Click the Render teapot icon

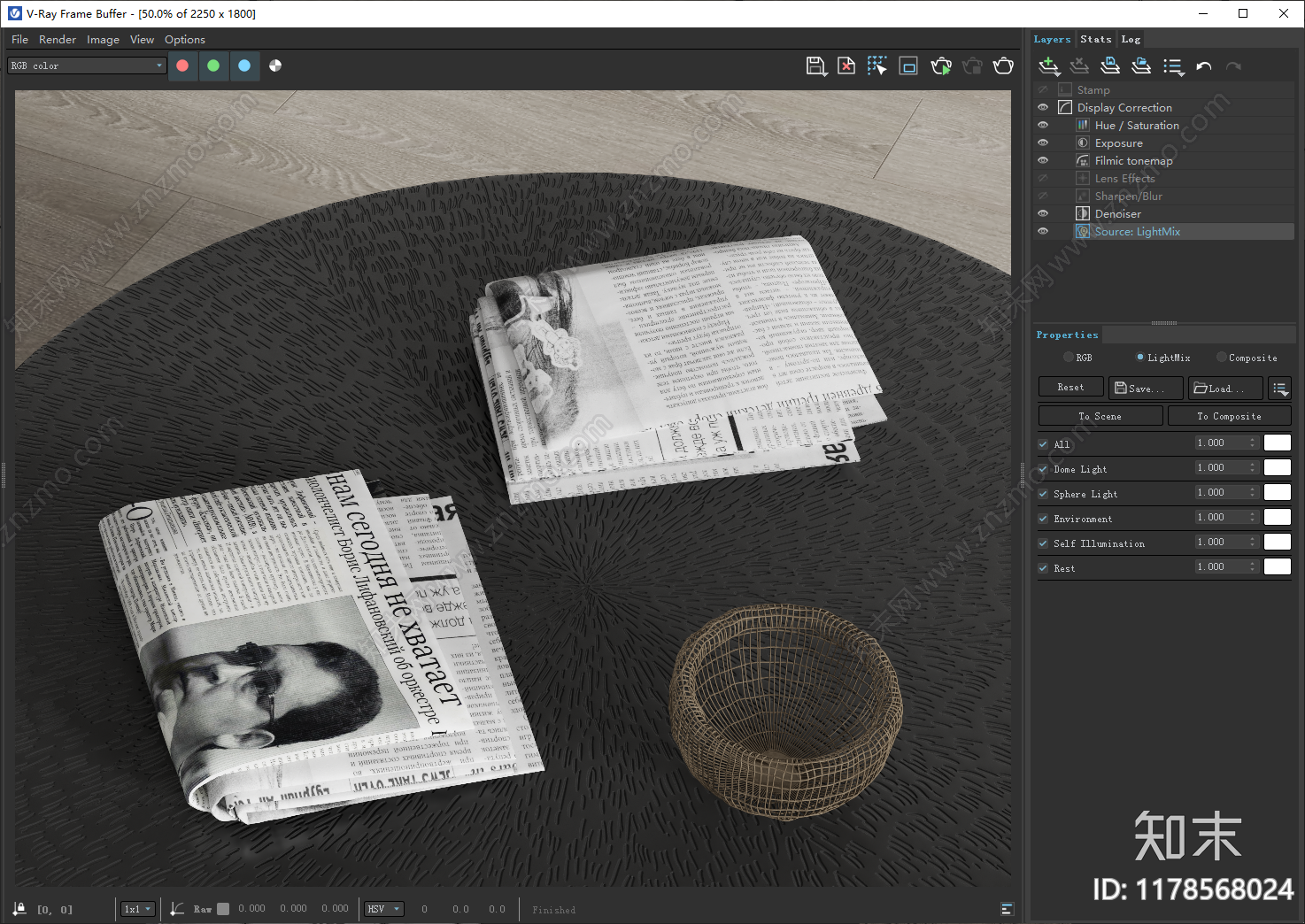[x=1003, y=66]
